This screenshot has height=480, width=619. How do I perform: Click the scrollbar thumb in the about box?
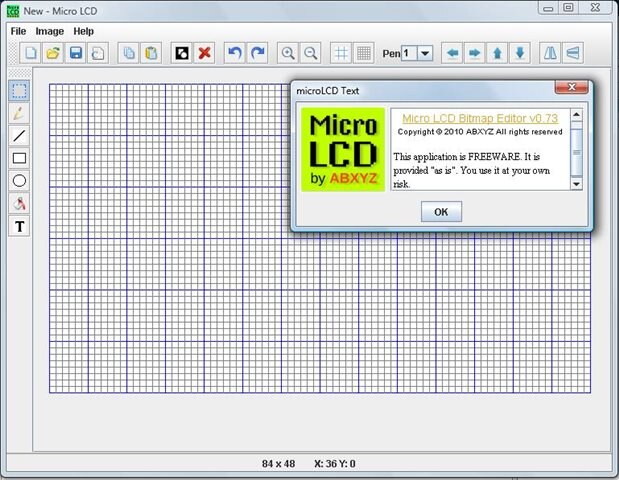tap(576, 152)
